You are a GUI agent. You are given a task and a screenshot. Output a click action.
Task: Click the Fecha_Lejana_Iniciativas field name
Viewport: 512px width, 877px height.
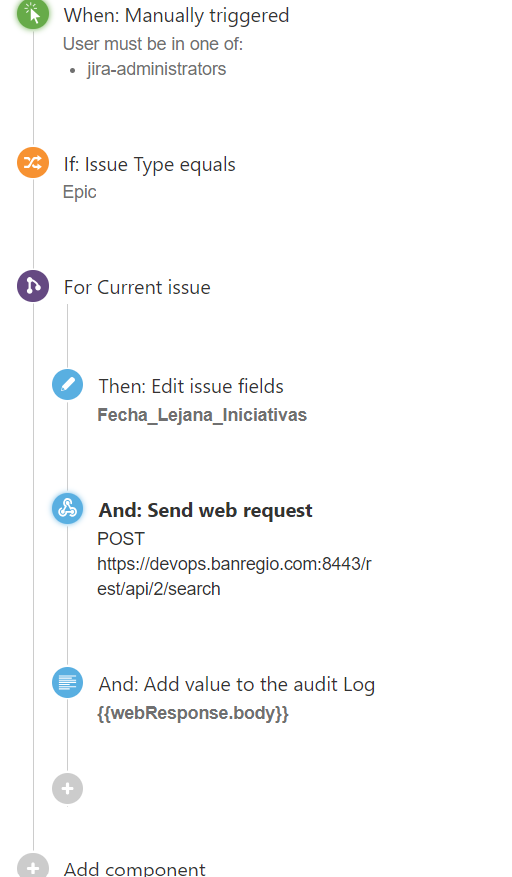pyautogui.click(x=202, y=415)
